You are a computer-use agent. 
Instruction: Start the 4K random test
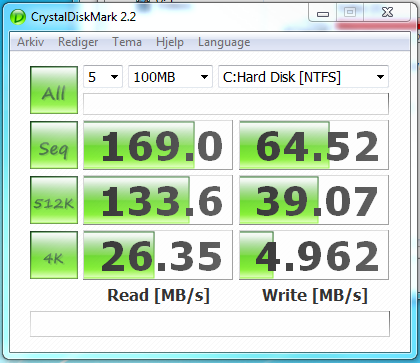(x=54, y=255)
